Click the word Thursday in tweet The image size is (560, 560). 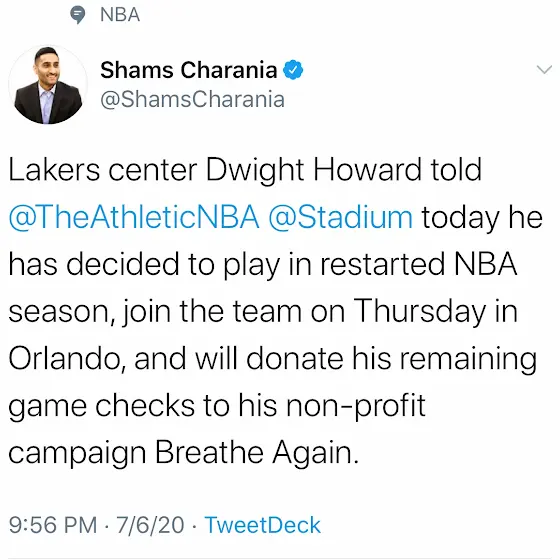[419, 311]
